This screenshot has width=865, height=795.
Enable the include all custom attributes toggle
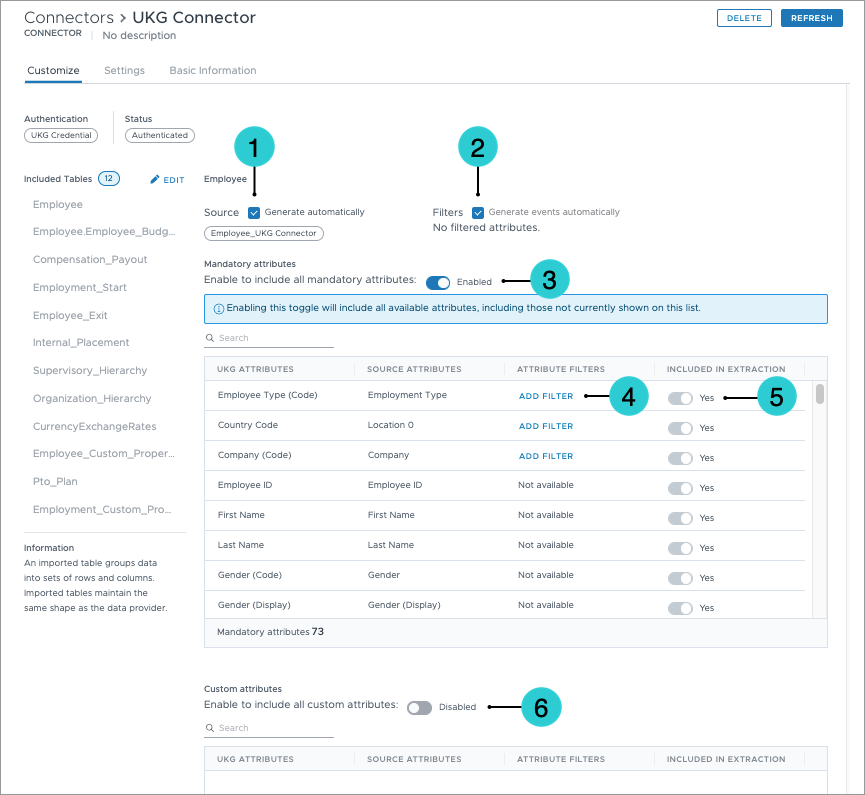pos(419,707)
